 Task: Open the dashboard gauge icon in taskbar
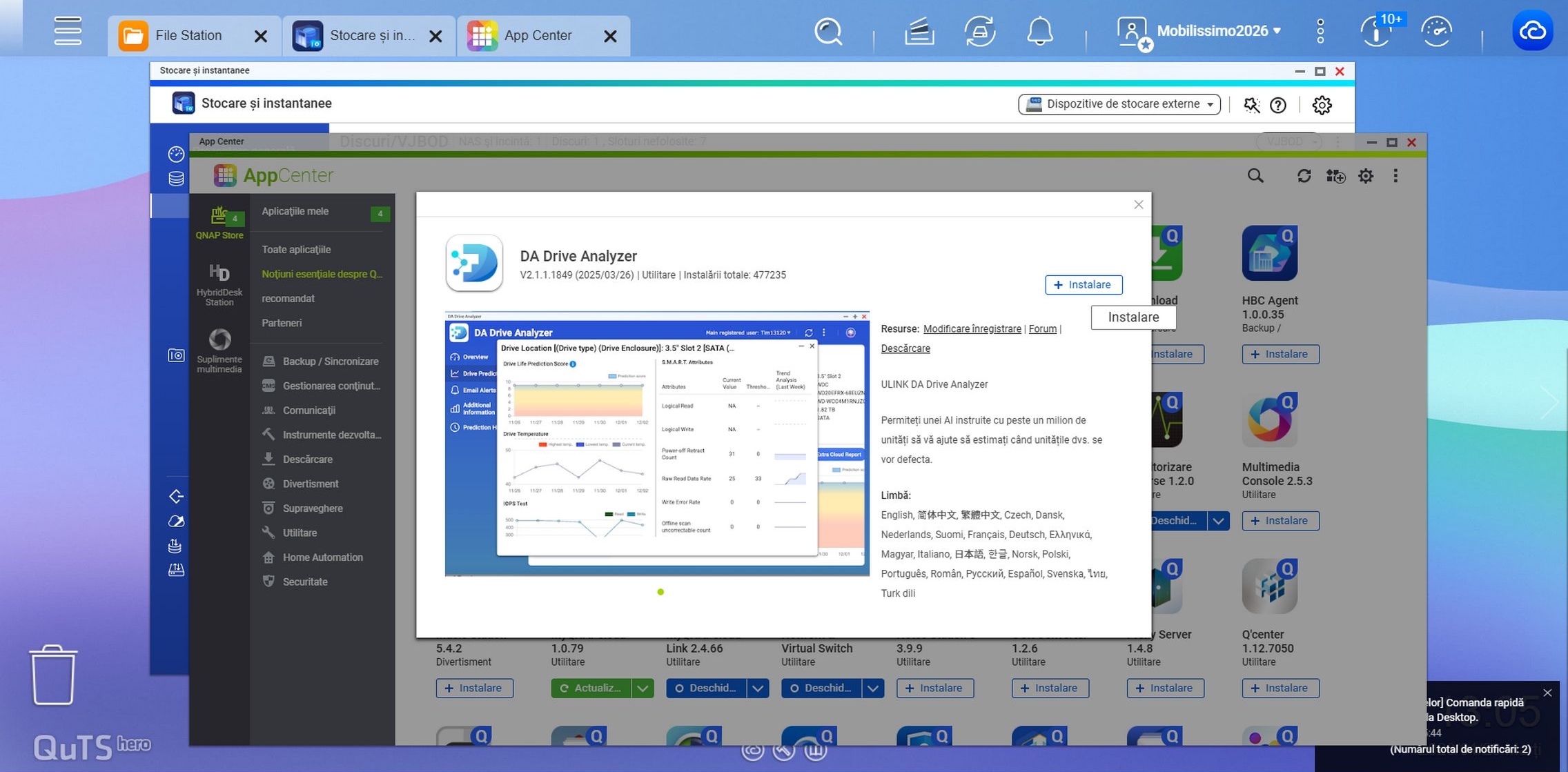click(x=1436, y=32)
